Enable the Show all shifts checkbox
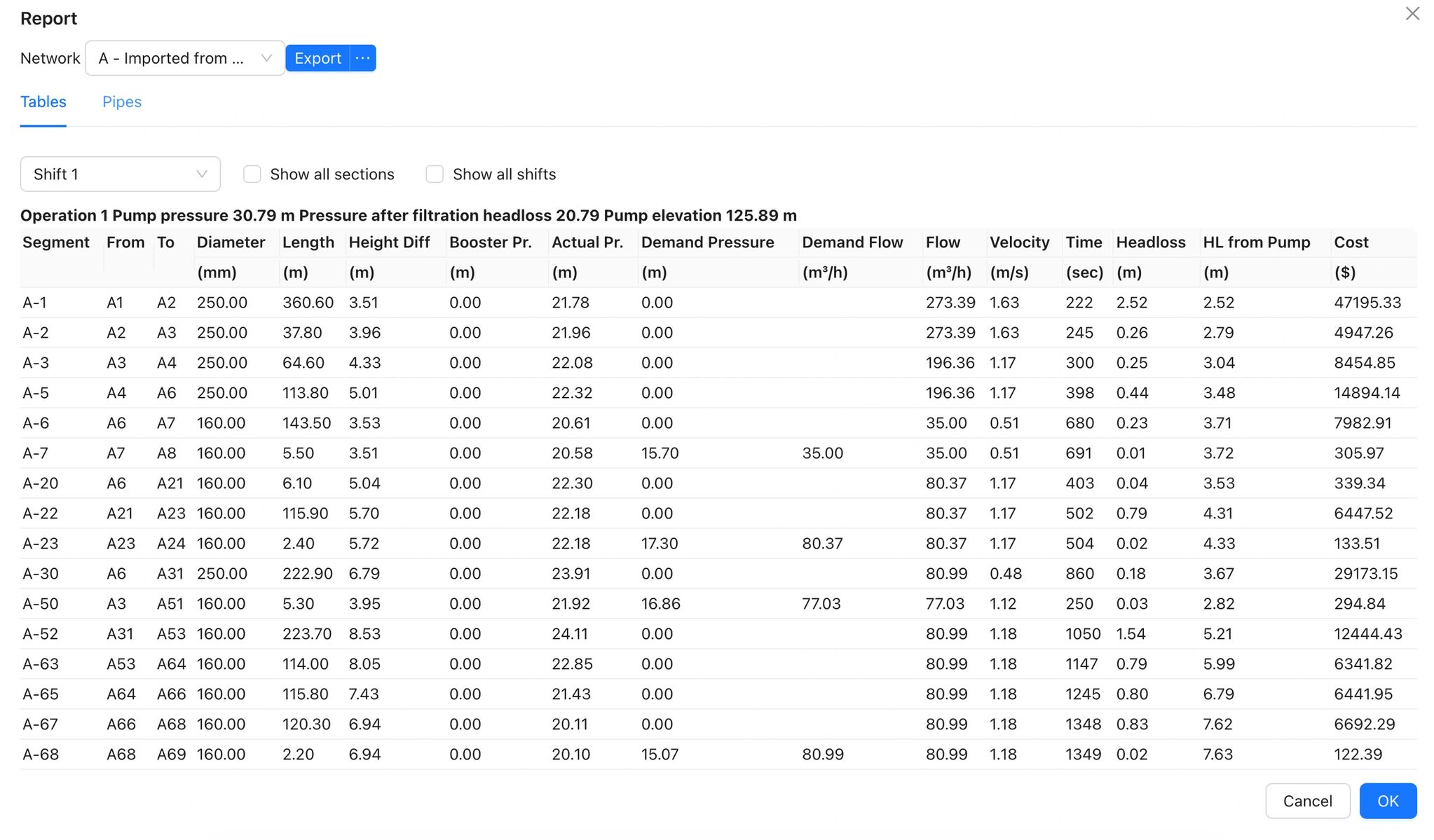Screen dimensions: 1434x840 coord(435,174)
